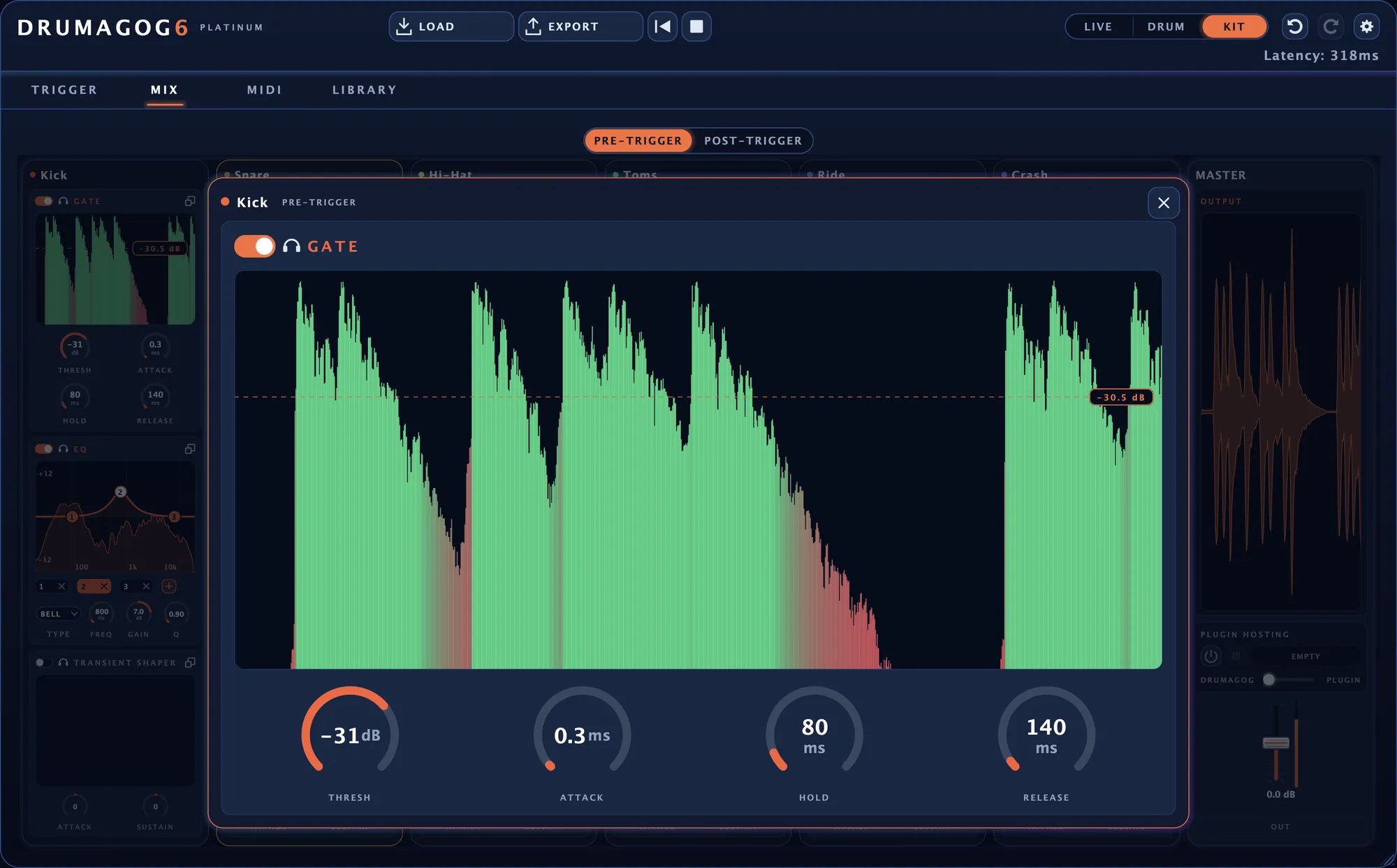Click the small Attack knob showing 0.3 in the Kick strip

155,346
